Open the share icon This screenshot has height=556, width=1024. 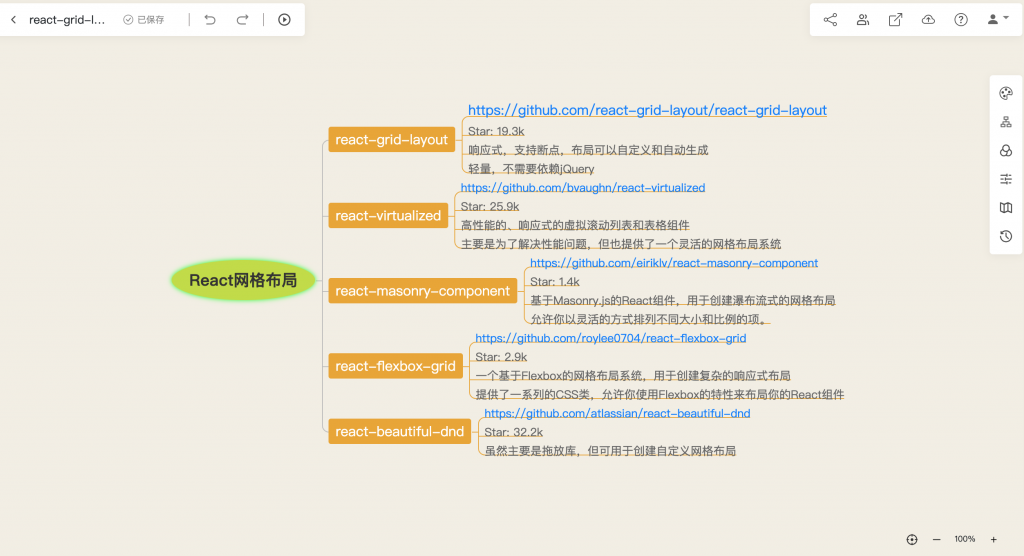click(x=830, y=20)
